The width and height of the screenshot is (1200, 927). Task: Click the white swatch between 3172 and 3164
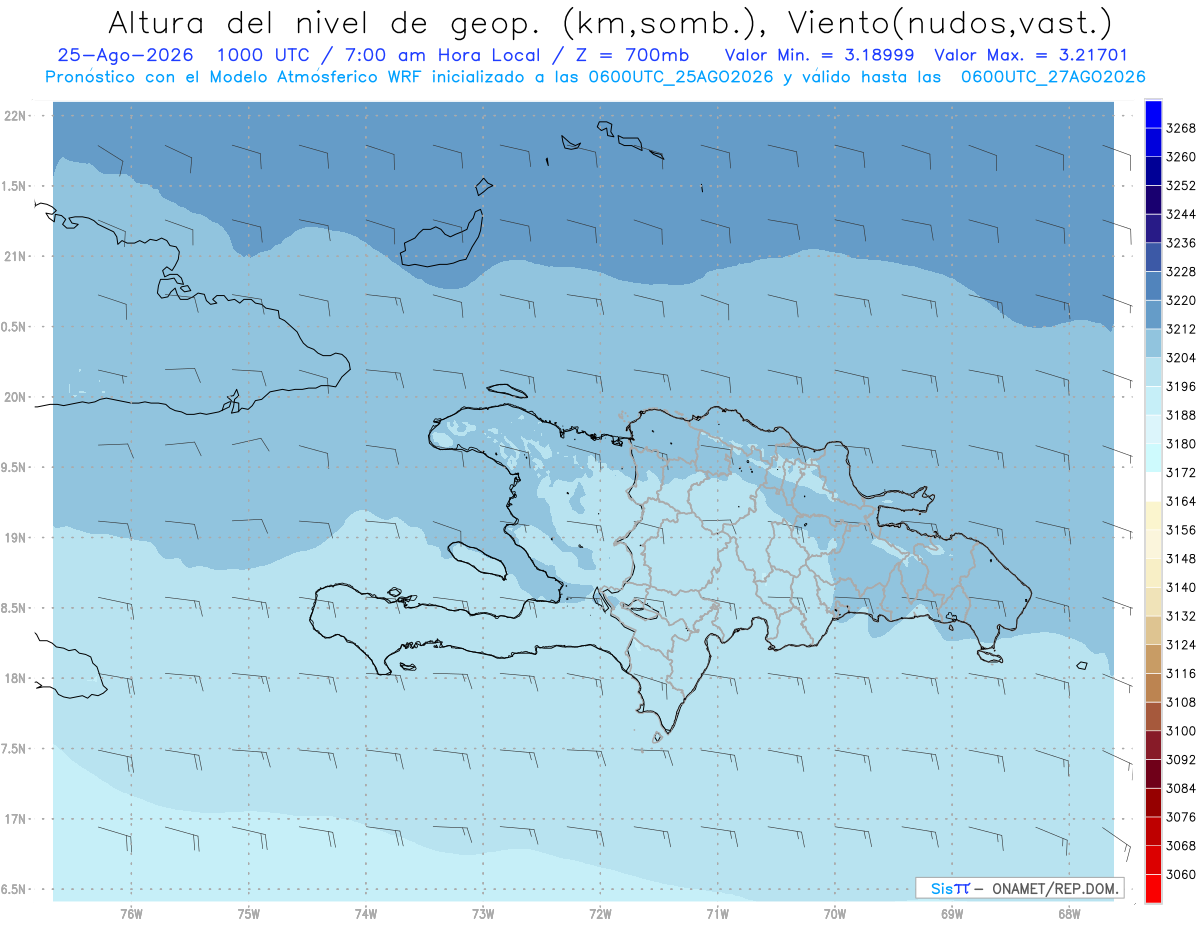click(1153, 486)
